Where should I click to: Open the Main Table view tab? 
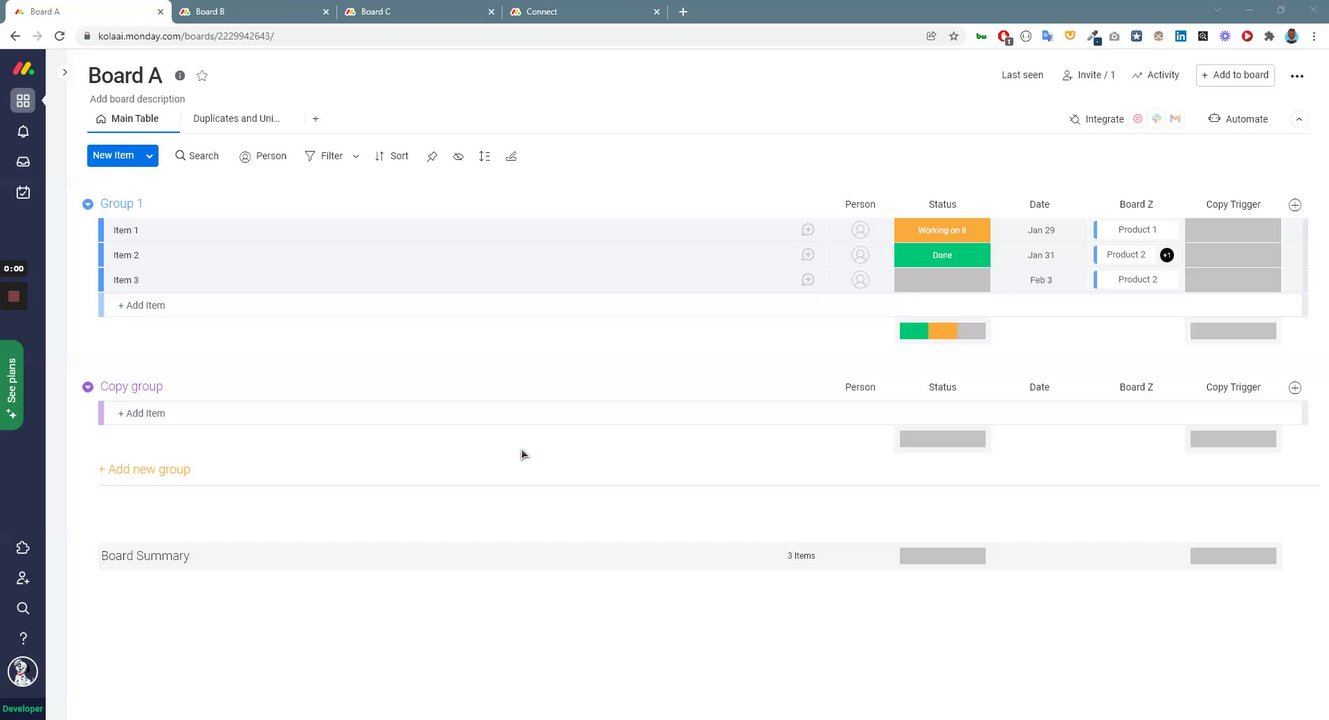[x=127, y=119]
